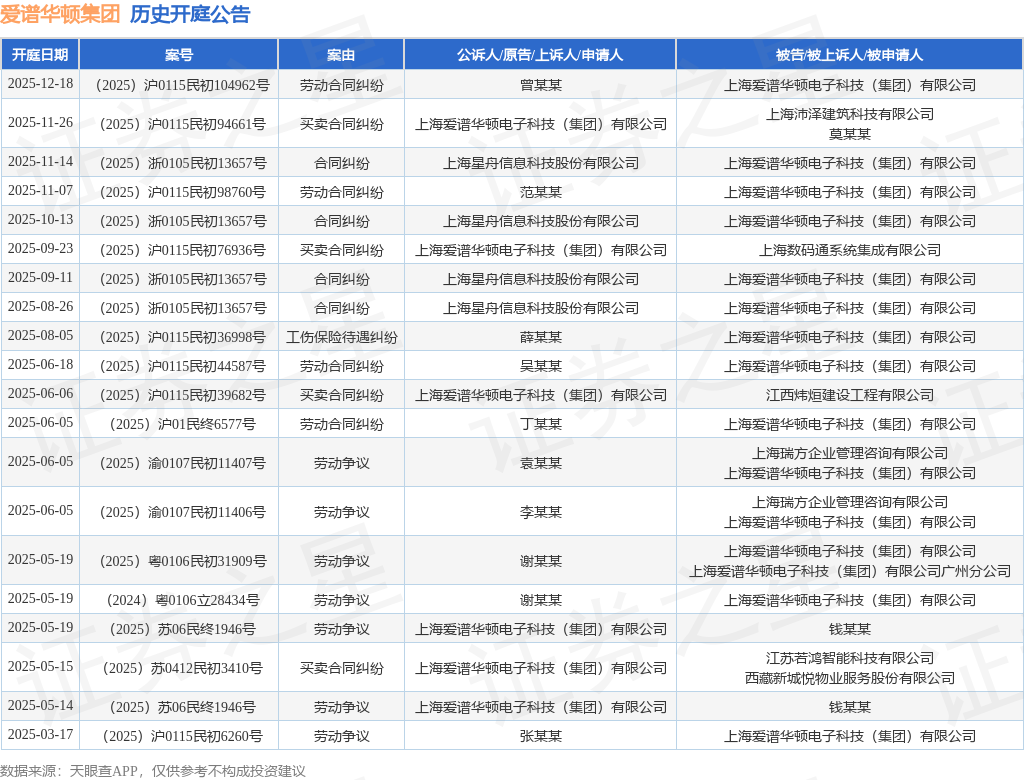The height and width of the screenshot is (780, 1024).
Task: Select case number (2025)沪0115民初44587号
Action: (179, 366)
